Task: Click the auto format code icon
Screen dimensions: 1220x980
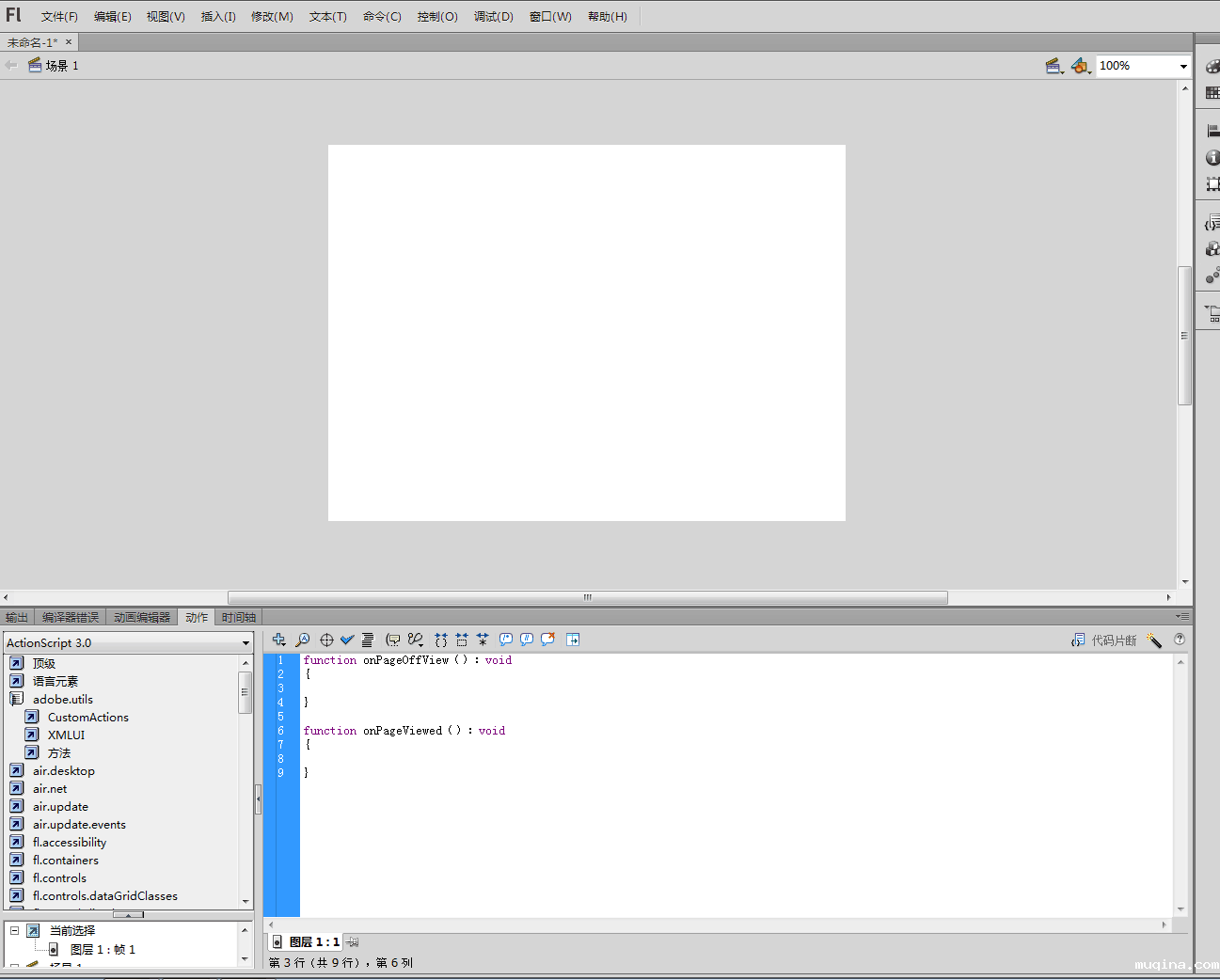Action: (368, 640)
